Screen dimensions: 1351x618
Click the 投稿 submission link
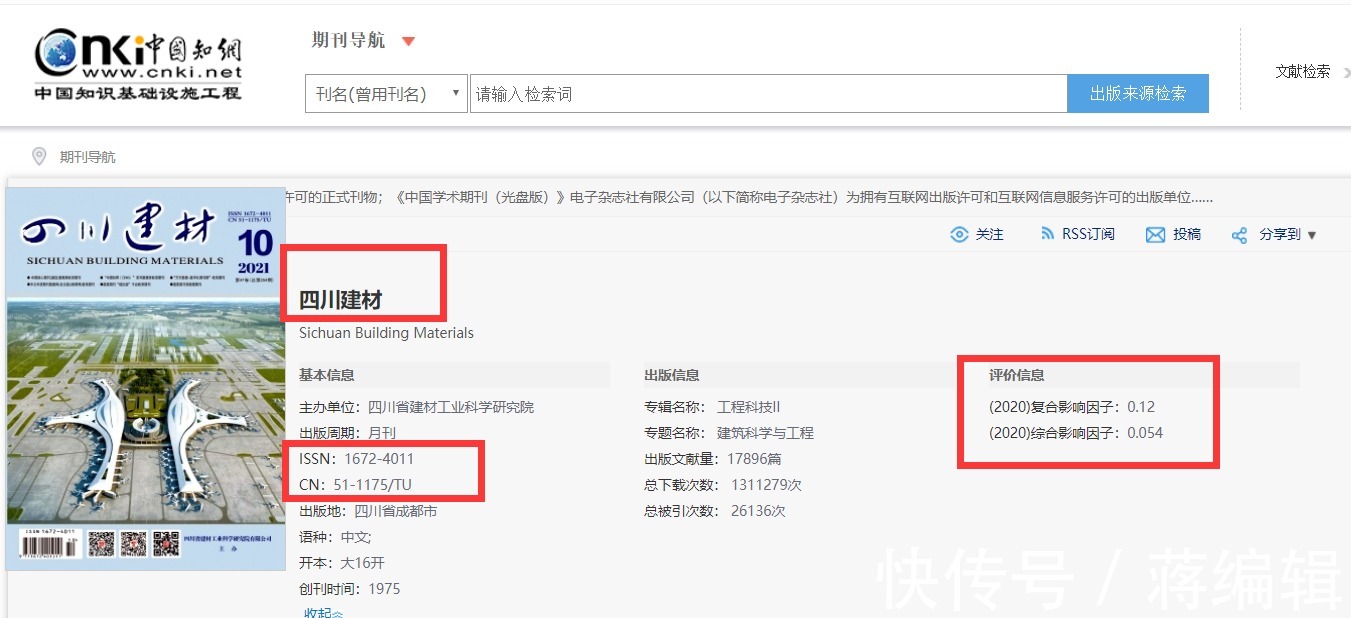(x=1187, y=234)
